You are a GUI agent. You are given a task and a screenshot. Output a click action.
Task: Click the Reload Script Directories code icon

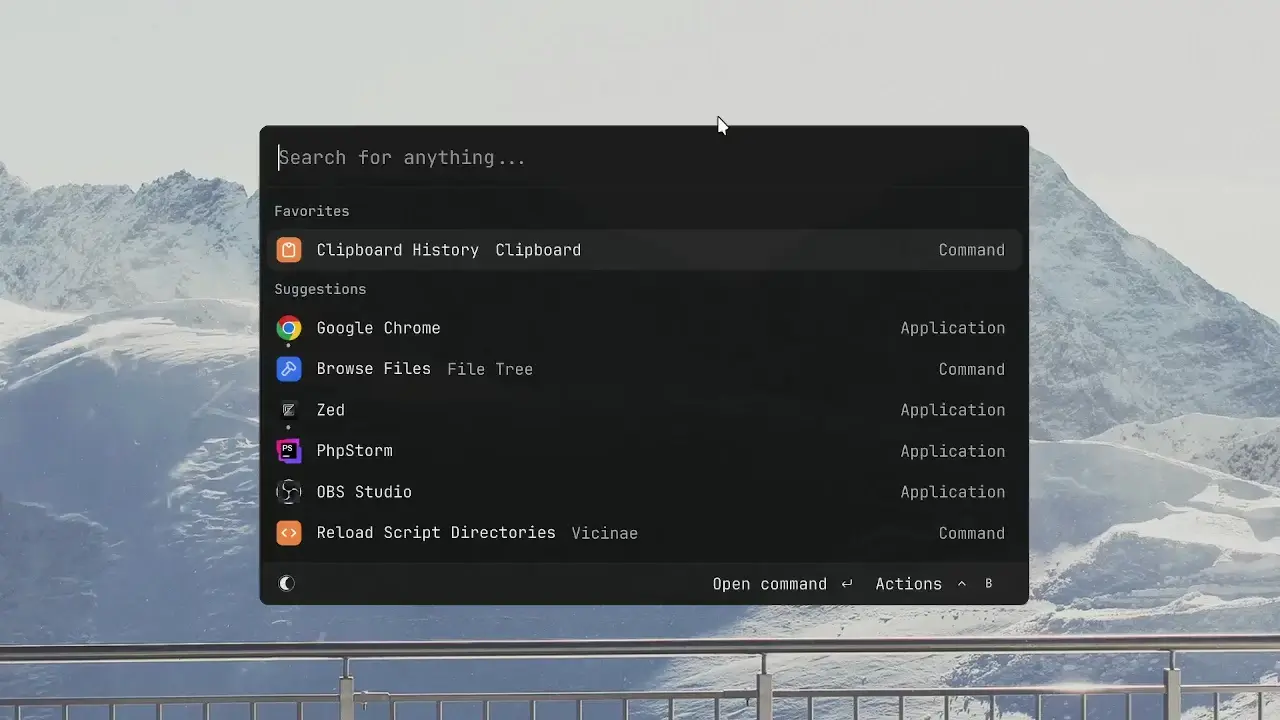pyautogui.click(x=288, y=533)
